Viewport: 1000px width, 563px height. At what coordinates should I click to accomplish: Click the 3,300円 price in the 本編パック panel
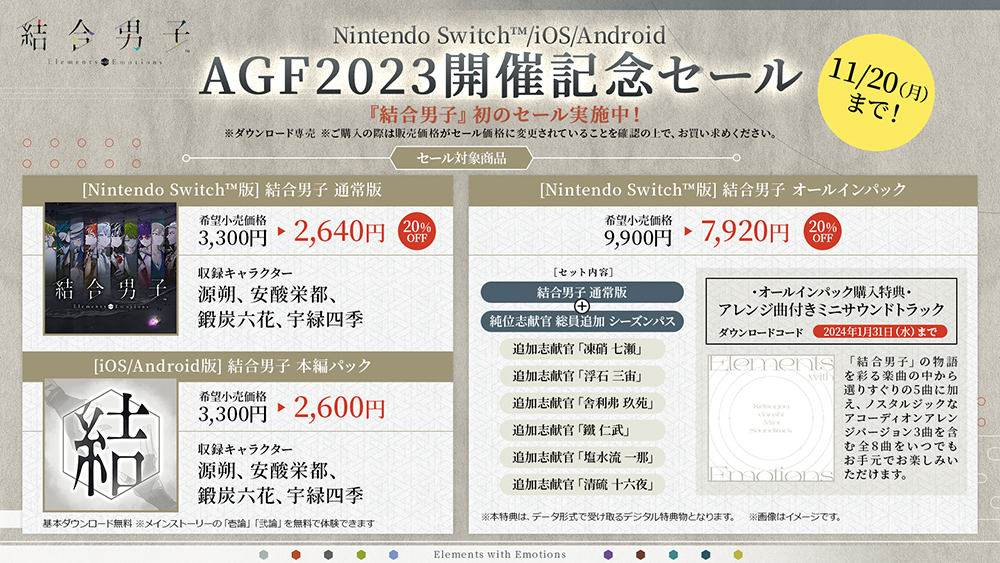tap(232, 414)
